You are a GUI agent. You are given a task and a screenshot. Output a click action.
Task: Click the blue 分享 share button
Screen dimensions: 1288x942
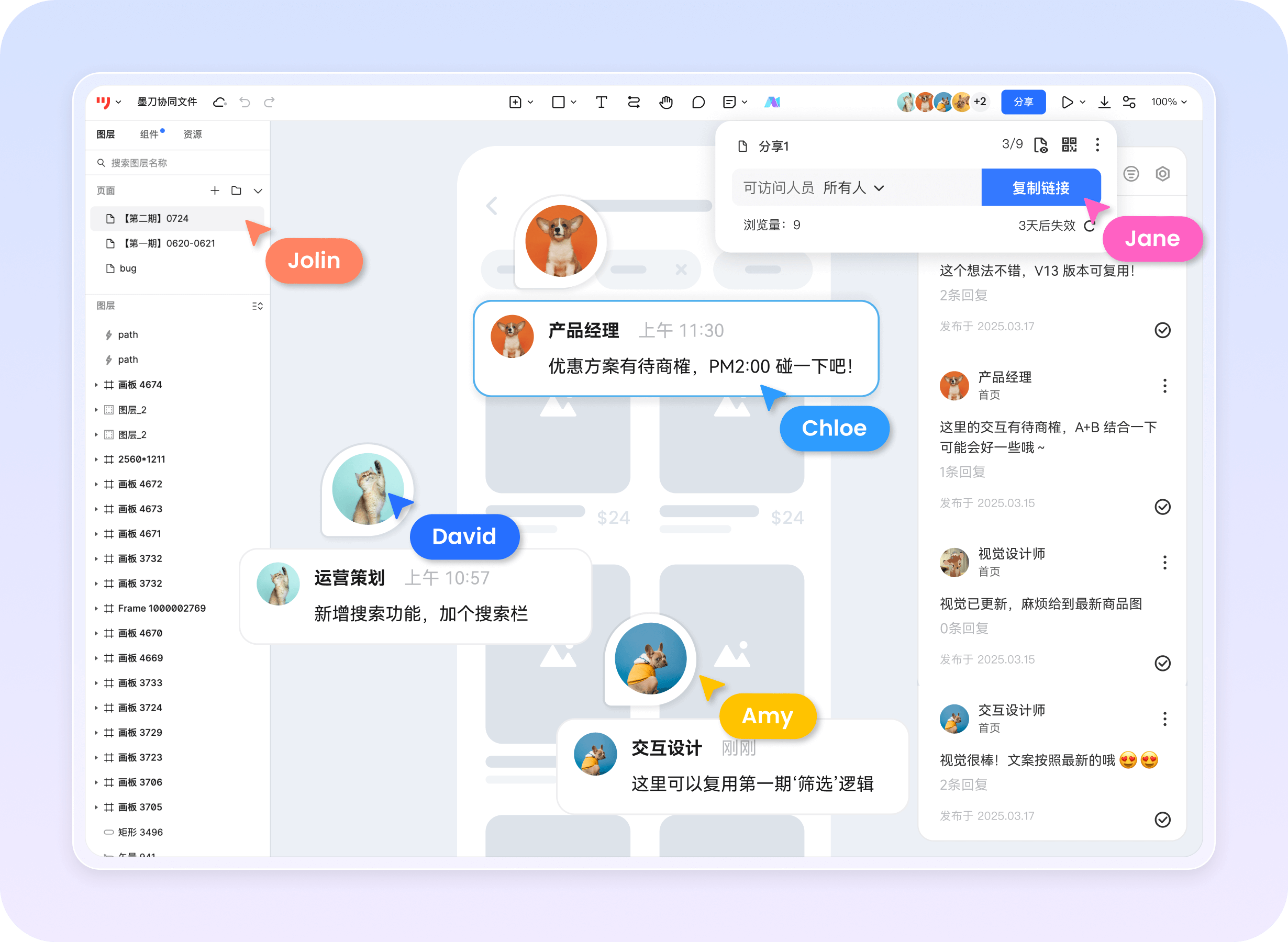tap(1023, 102)
